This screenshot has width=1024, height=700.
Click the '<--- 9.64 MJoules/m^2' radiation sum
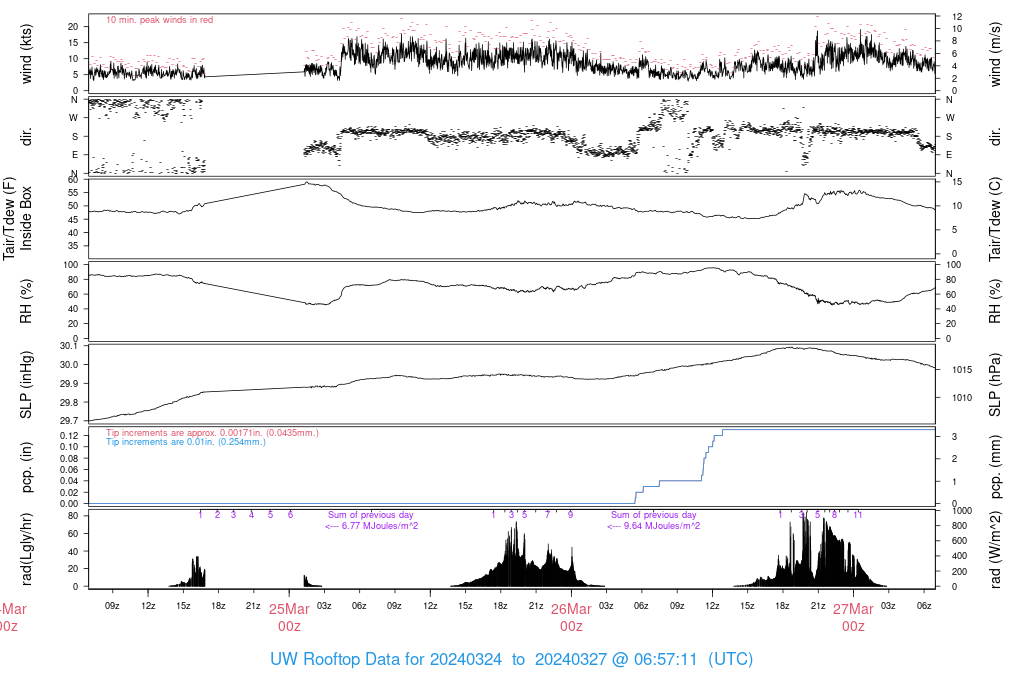click(x=653, y=526)
